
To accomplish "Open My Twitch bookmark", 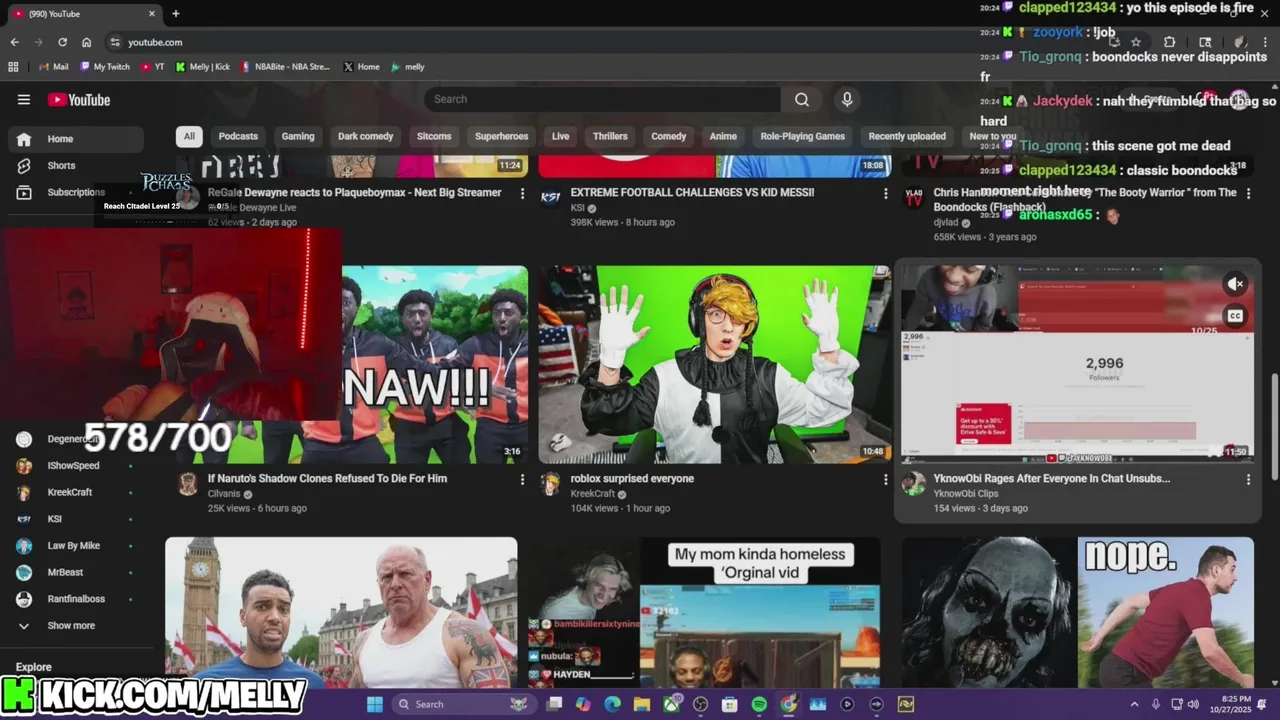I will tap(105, 67).
